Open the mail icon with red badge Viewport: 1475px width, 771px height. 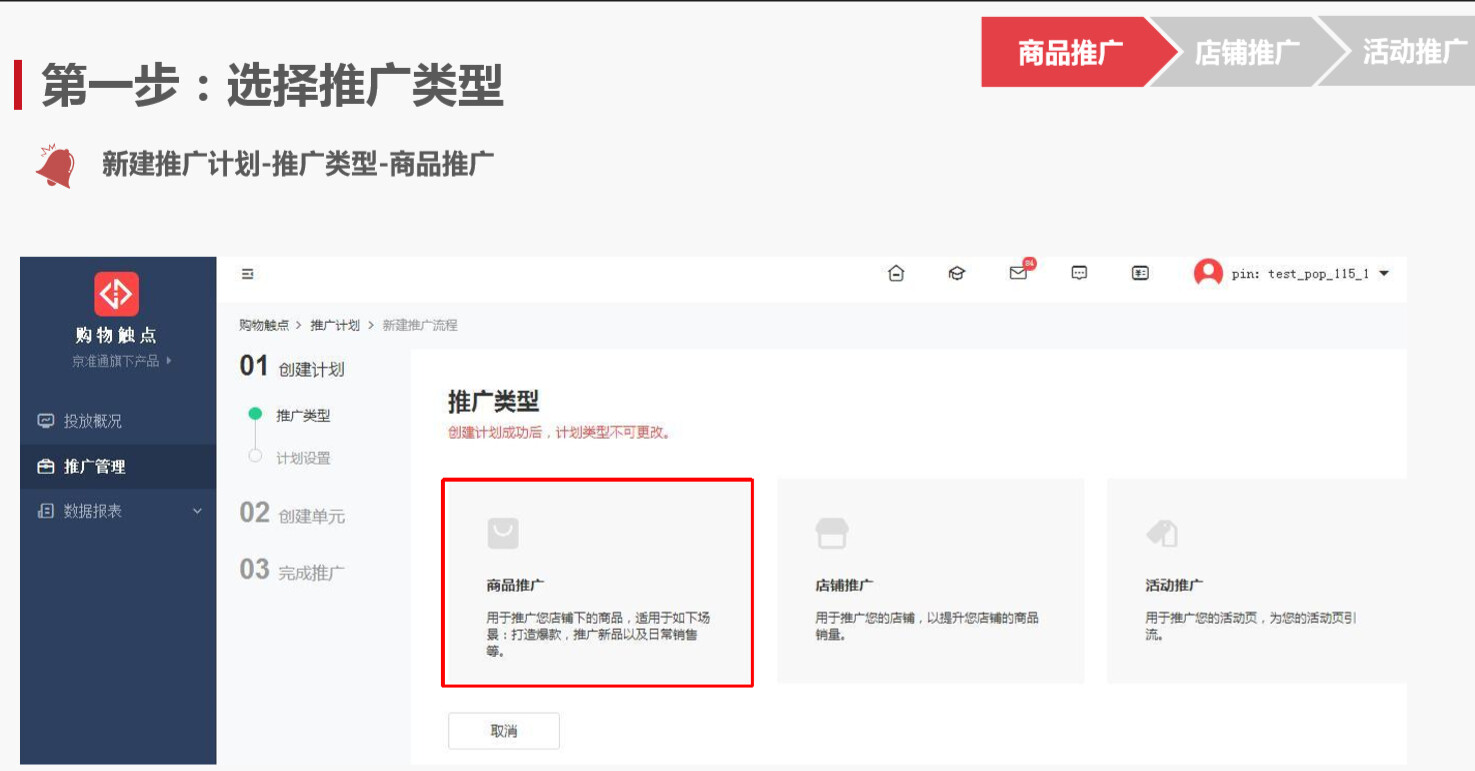(1019, 273)
